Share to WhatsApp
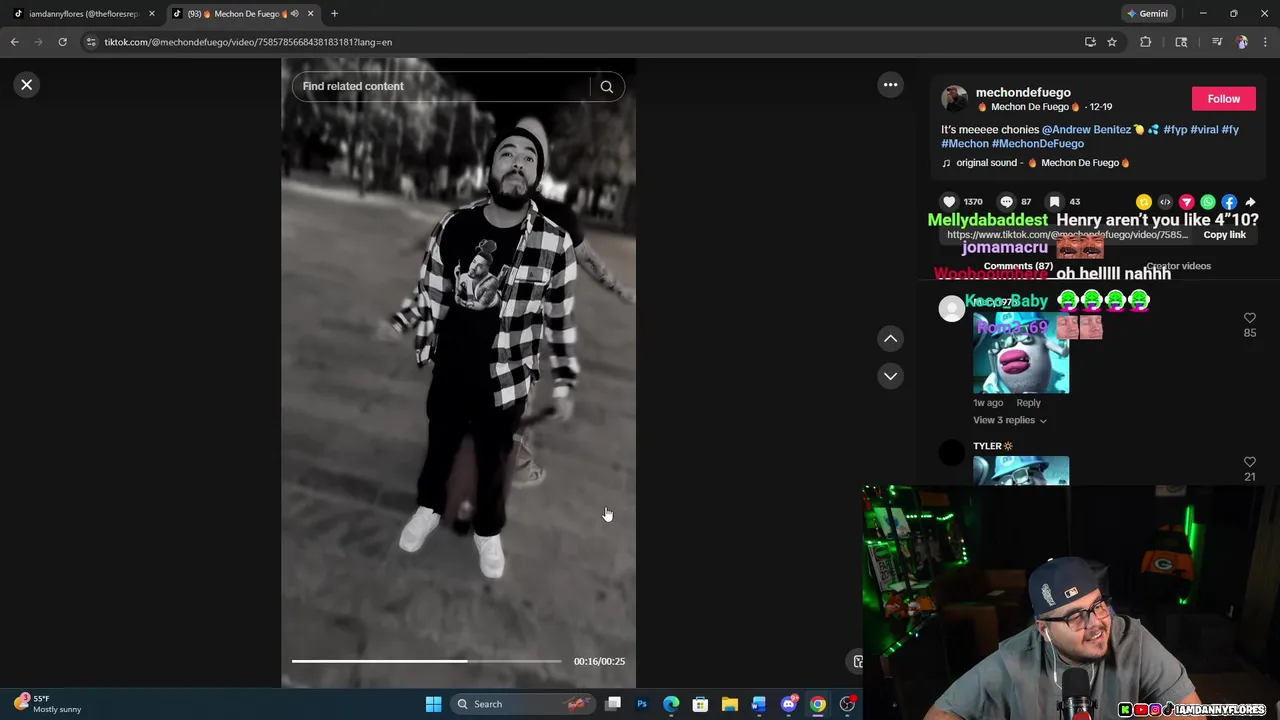 click(1208, 202)
